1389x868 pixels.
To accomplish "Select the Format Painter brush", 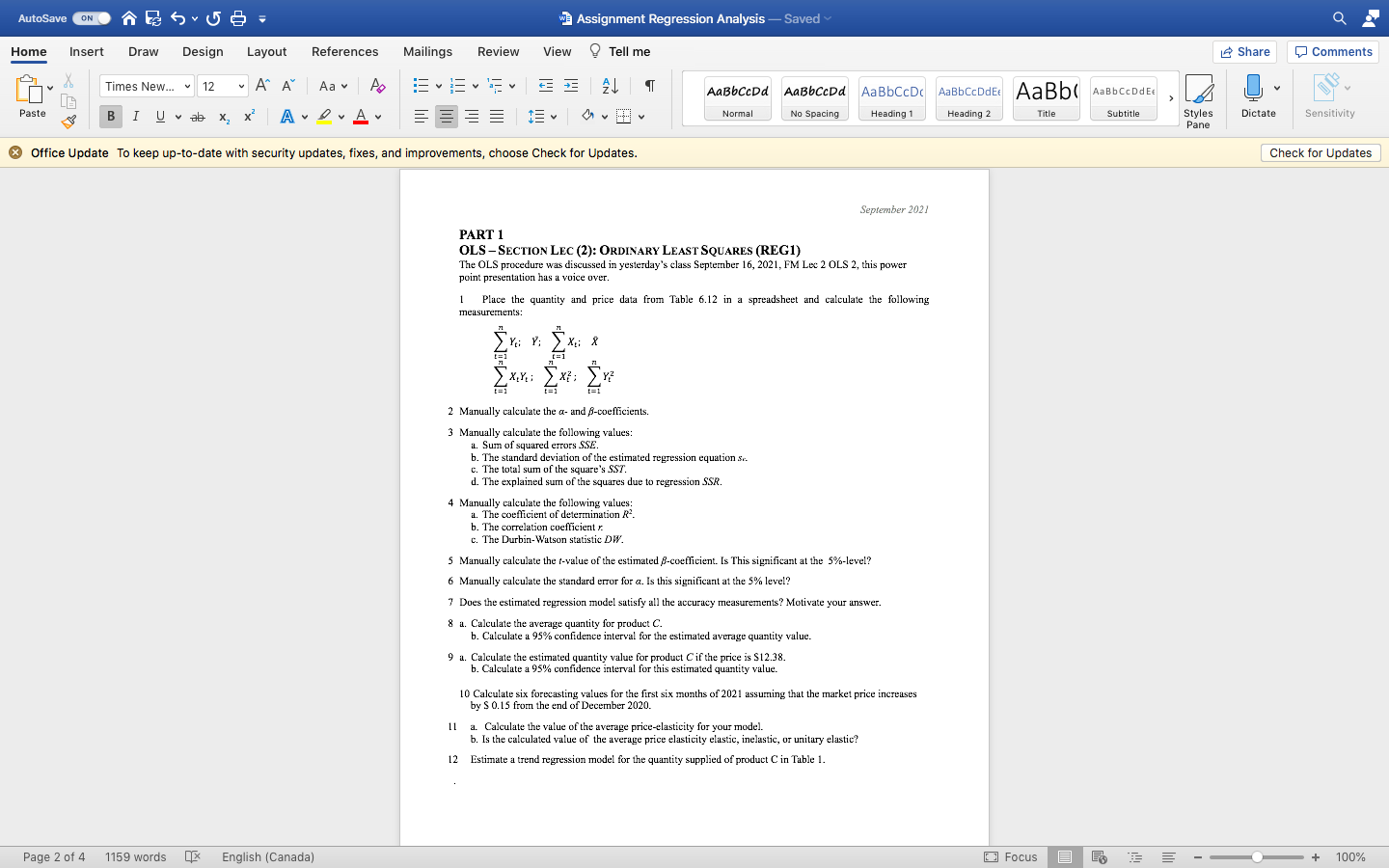I will coord(68,122).
